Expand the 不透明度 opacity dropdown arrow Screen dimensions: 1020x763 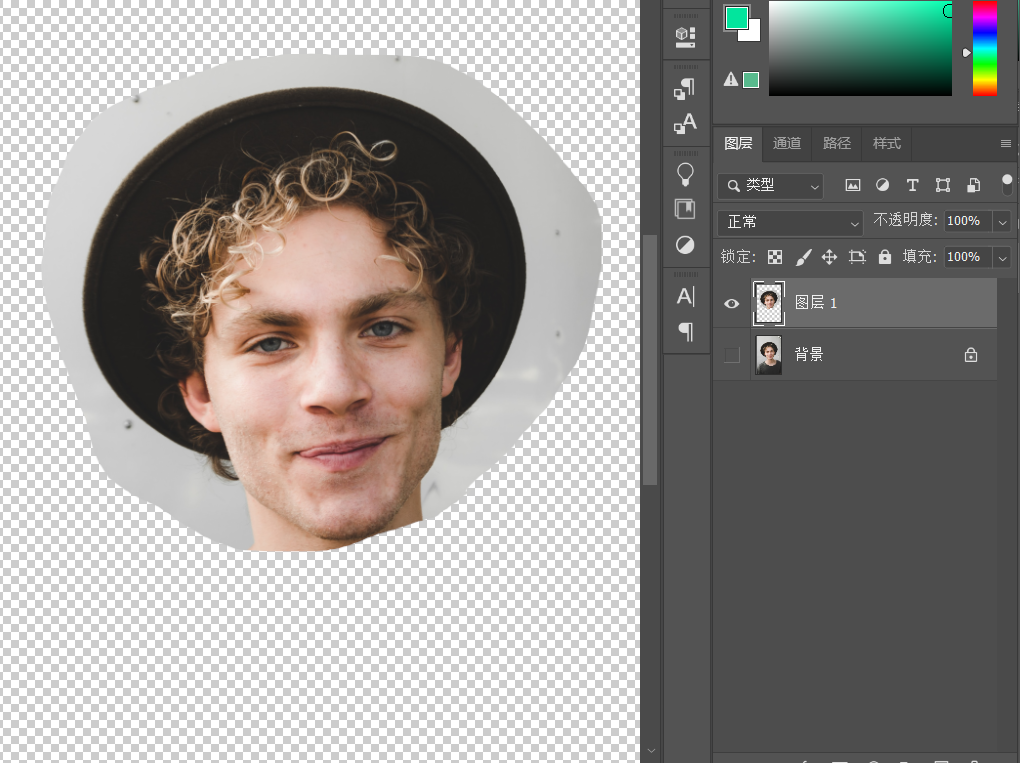(1002, 222)
